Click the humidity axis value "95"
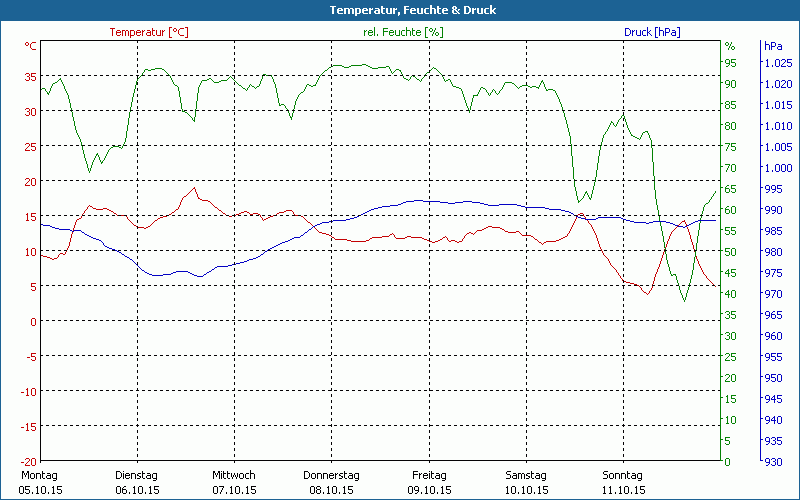This screenshot has height=500, width=800. [x=731, y=63]
